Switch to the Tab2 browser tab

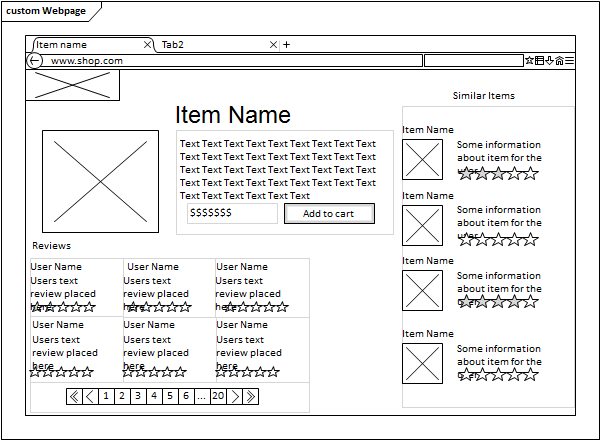point(200,45)
